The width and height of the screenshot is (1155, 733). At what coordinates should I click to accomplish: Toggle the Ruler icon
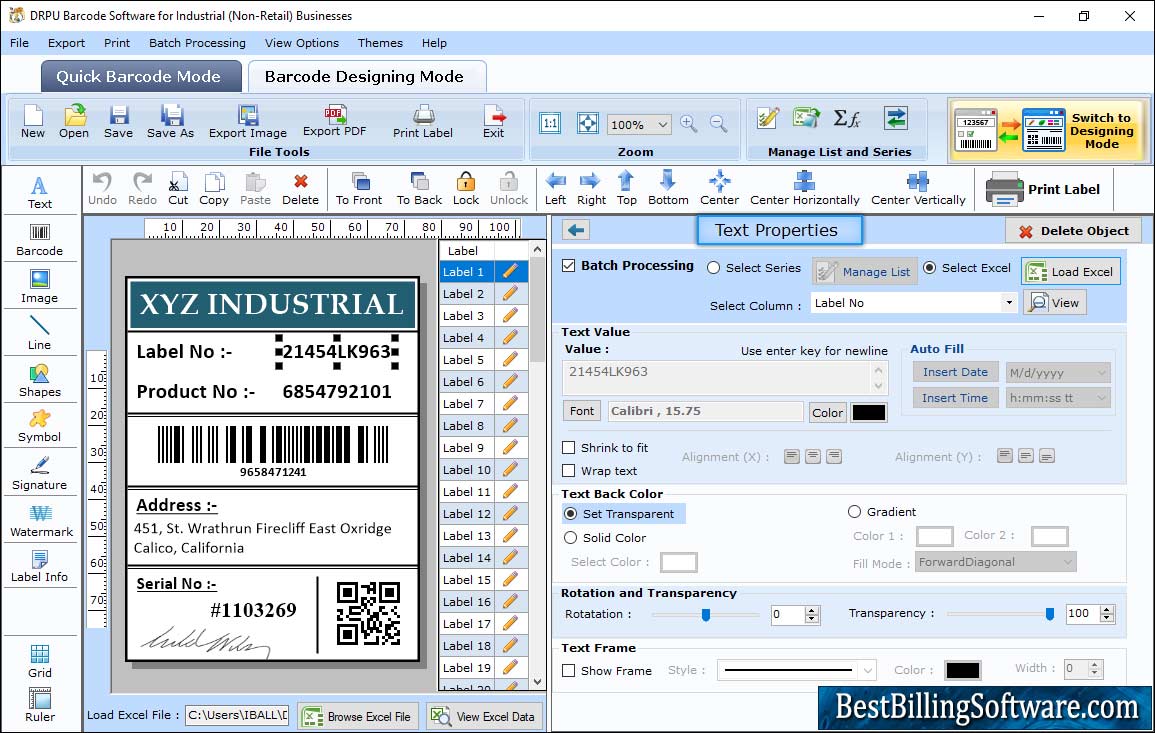pos(40,704)
